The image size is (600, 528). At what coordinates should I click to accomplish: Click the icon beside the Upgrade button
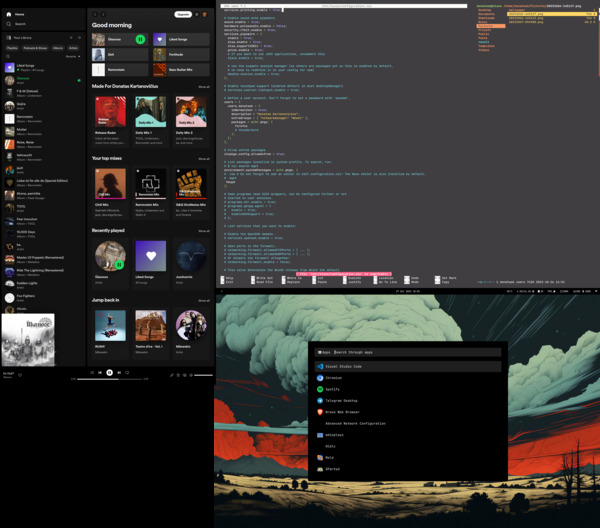point(197,14)
